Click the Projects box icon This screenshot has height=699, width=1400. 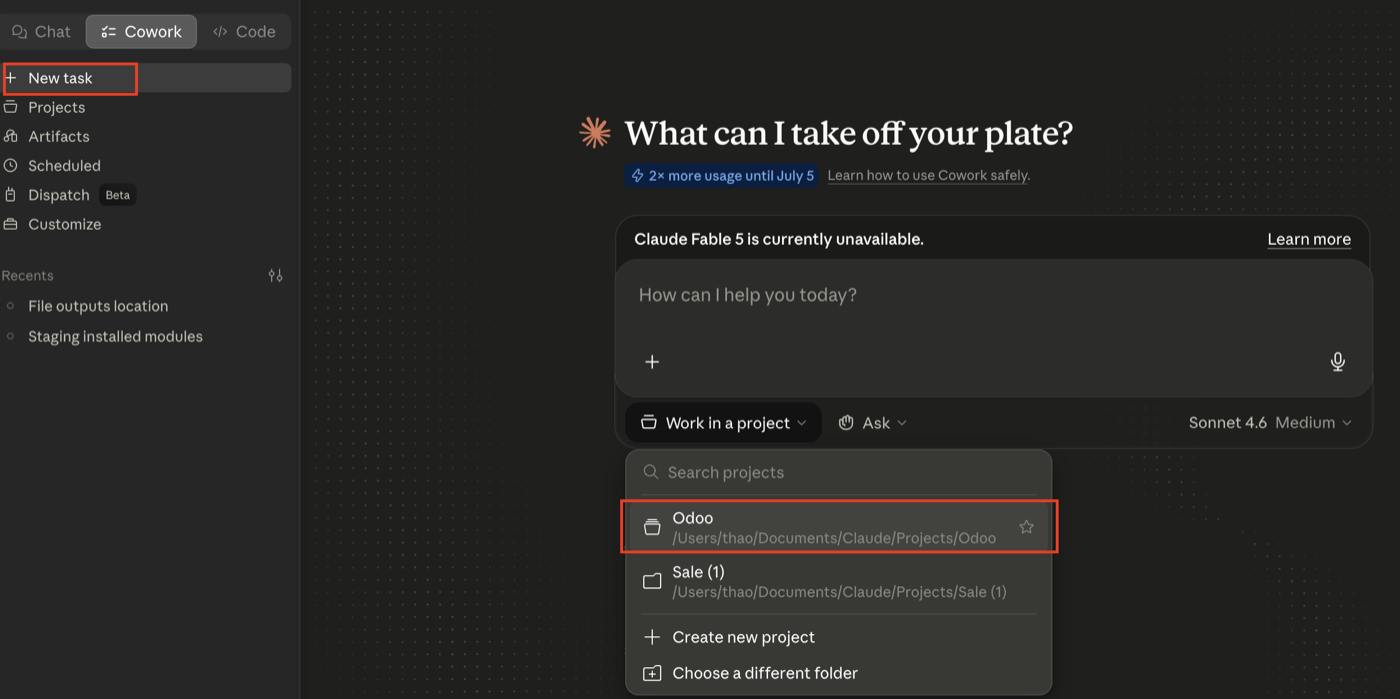click(x=10, y=107)
